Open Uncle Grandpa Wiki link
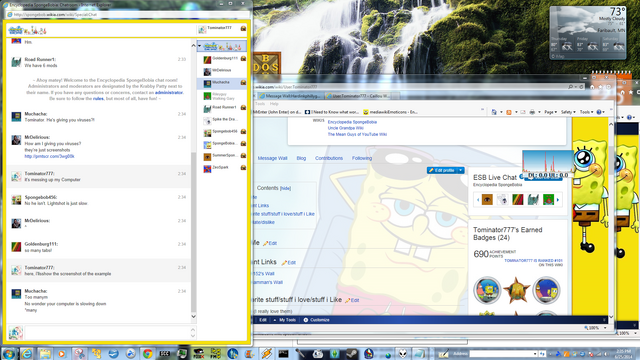This screenshot has height=360, width=640. [x=345, y=128]
